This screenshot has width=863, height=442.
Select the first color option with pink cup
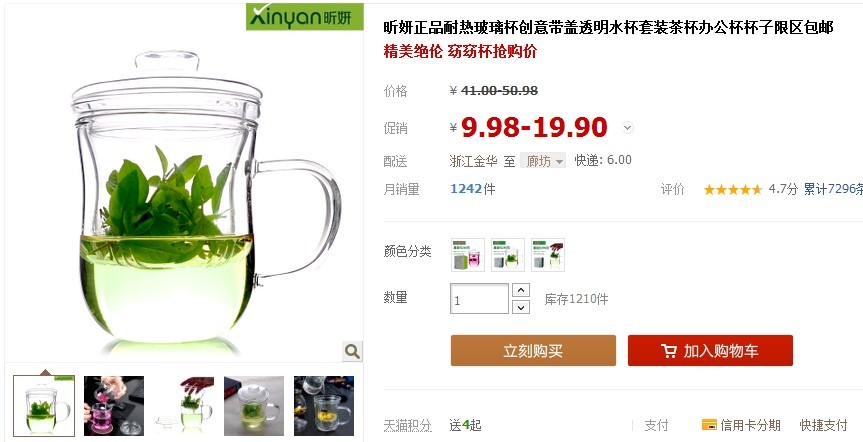point(468,255)
